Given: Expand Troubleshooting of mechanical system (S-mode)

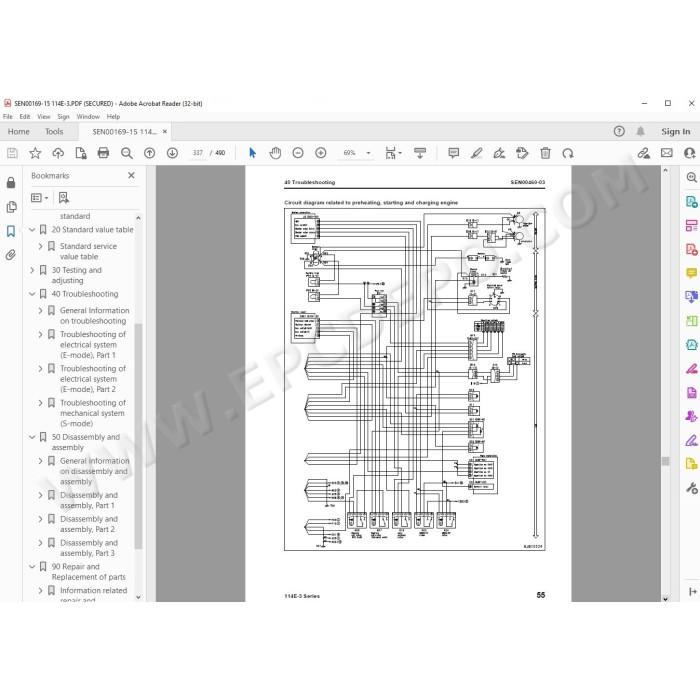Looking at the screenshot, I should click(41, 403).
